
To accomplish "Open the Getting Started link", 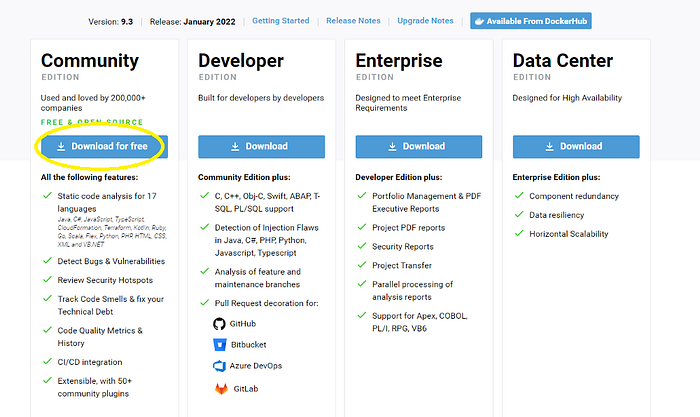I will (x=280, y=21).
